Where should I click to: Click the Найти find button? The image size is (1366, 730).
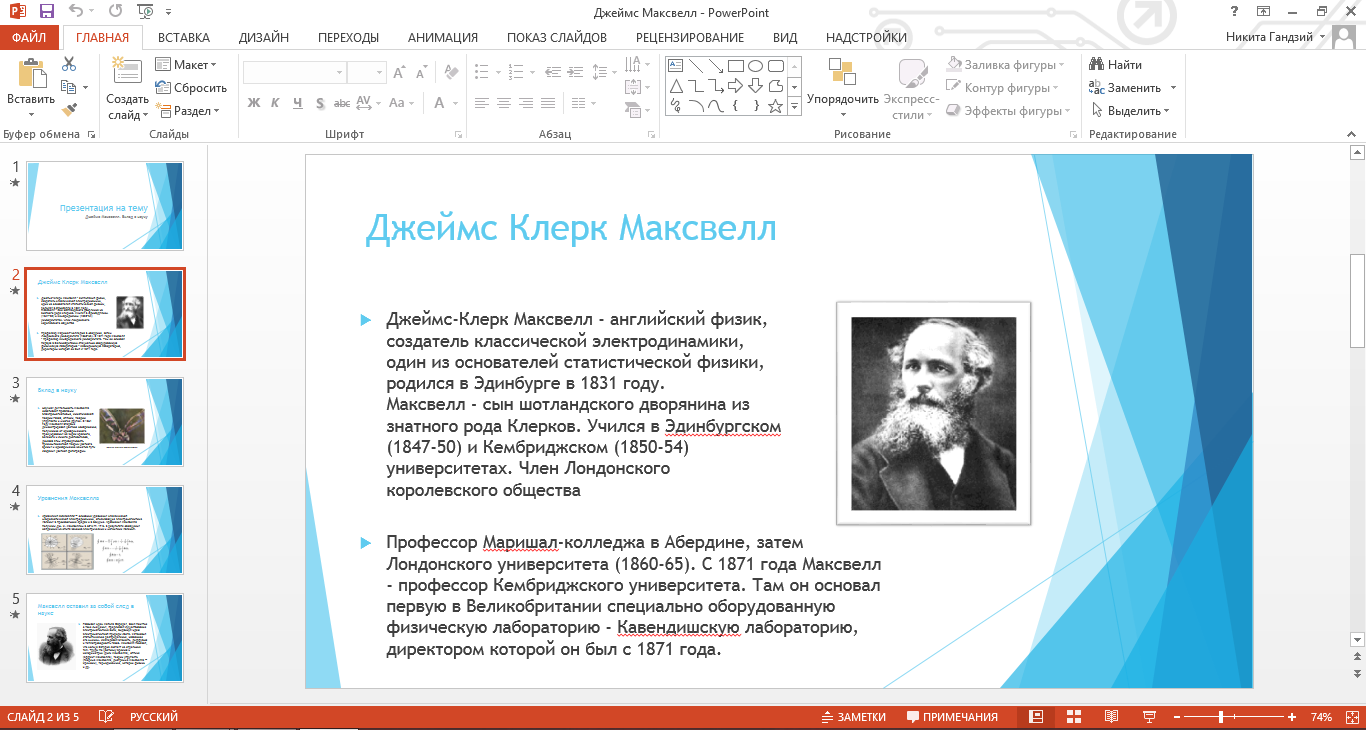[x=1117, y=65]
